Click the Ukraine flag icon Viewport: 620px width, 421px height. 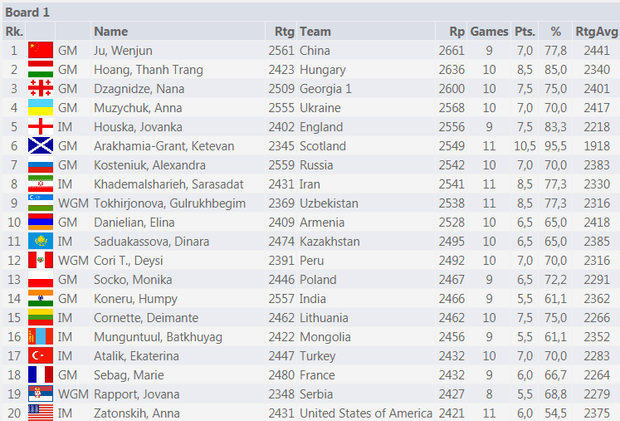[40, 108]
